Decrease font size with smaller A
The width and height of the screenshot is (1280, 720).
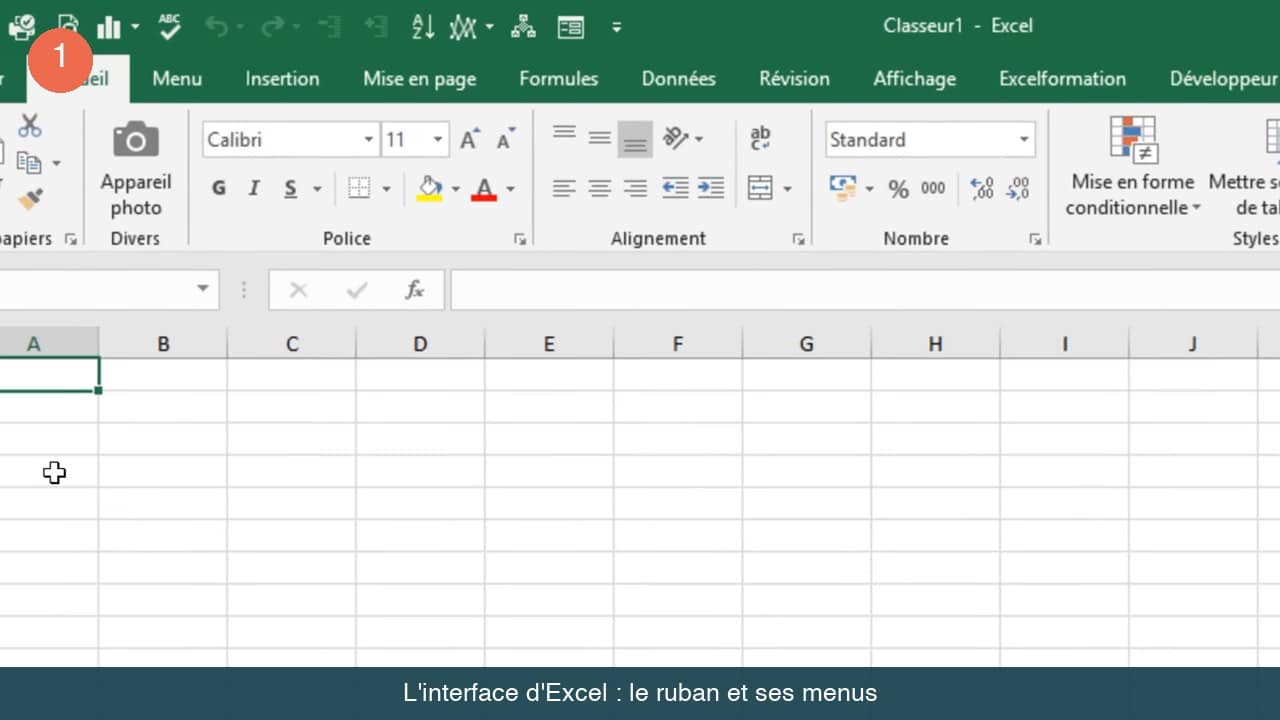tap(506, 139)
